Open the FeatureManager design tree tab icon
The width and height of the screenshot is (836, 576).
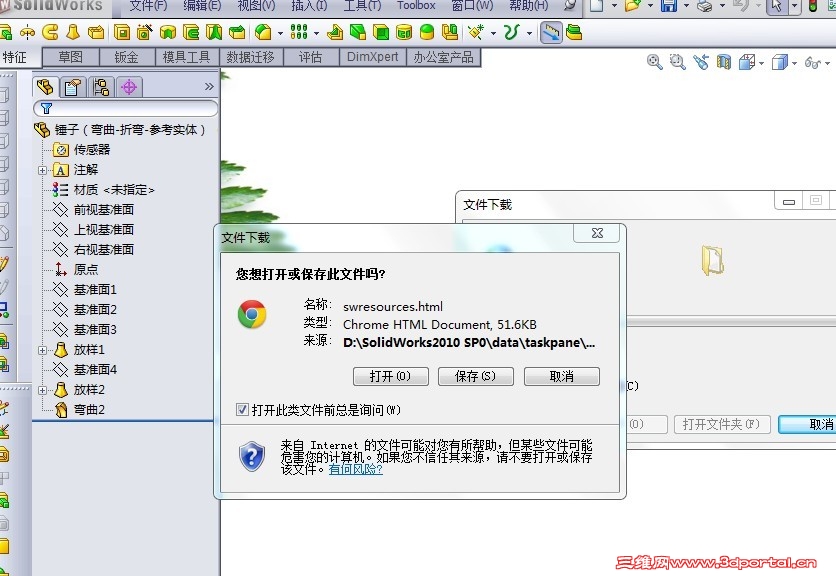coord(45,87)
